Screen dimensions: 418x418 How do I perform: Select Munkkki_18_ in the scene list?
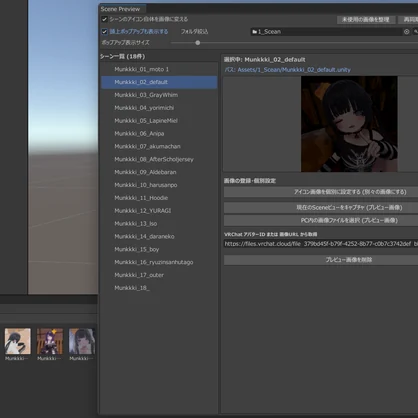click(159, 288)
